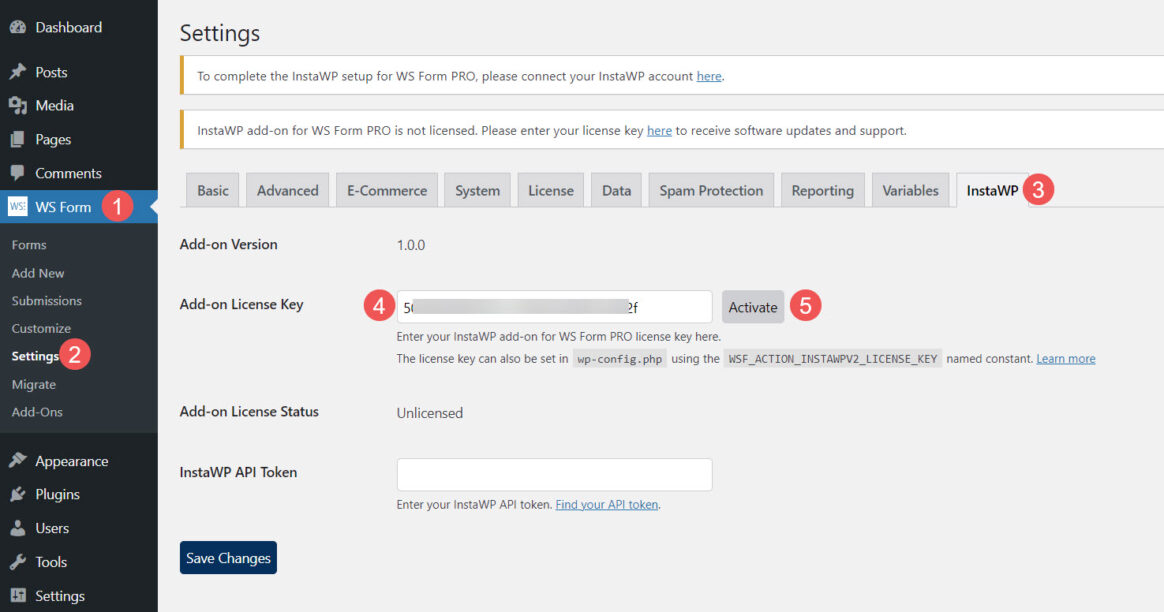The width and height of the screenshot is (1164, 612).
Task: Click the Tools wrench icon
Action: click(18, 561)
